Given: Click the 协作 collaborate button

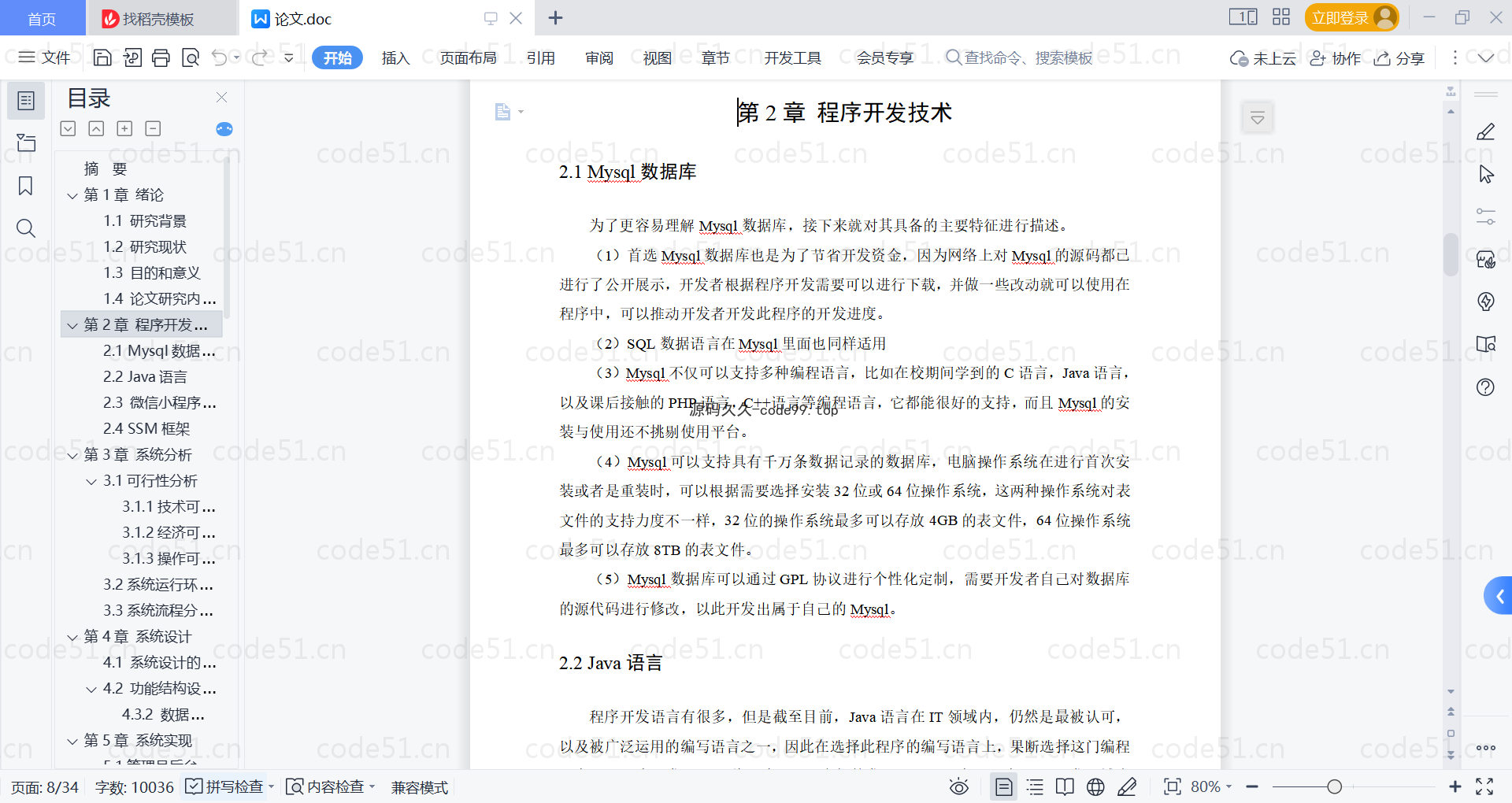Looking at the screenshot, I should (x=1335, y=58).
